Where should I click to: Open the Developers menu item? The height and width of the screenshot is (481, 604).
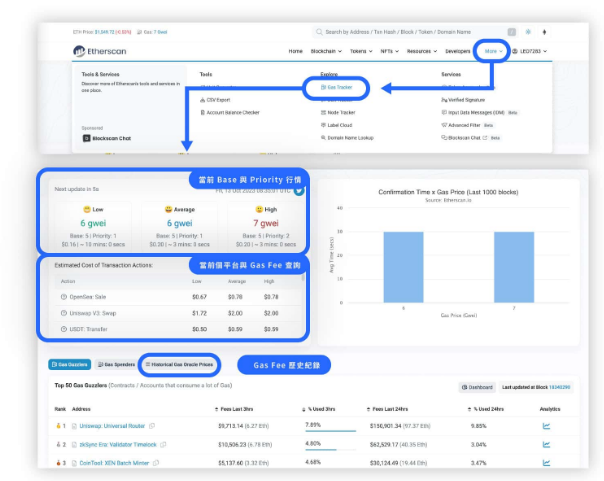458,51
